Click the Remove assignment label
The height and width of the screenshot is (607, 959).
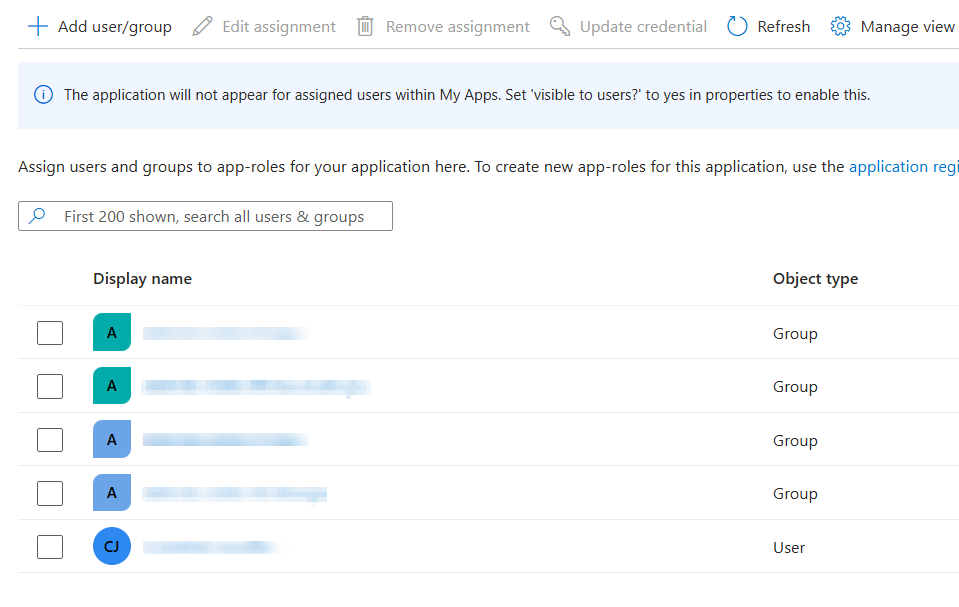[457, 27]
